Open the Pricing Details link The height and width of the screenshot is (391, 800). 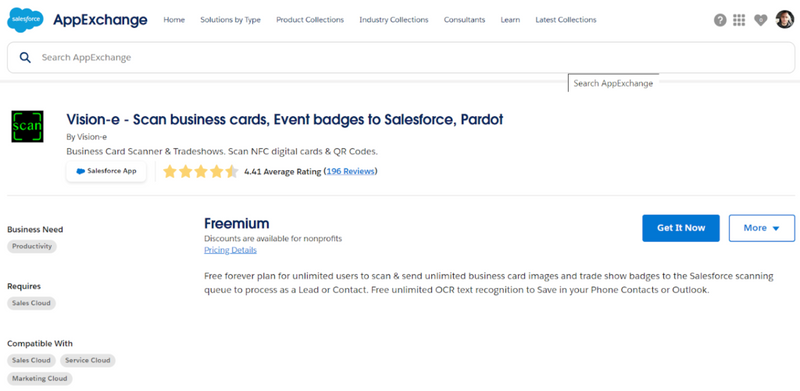230,250
